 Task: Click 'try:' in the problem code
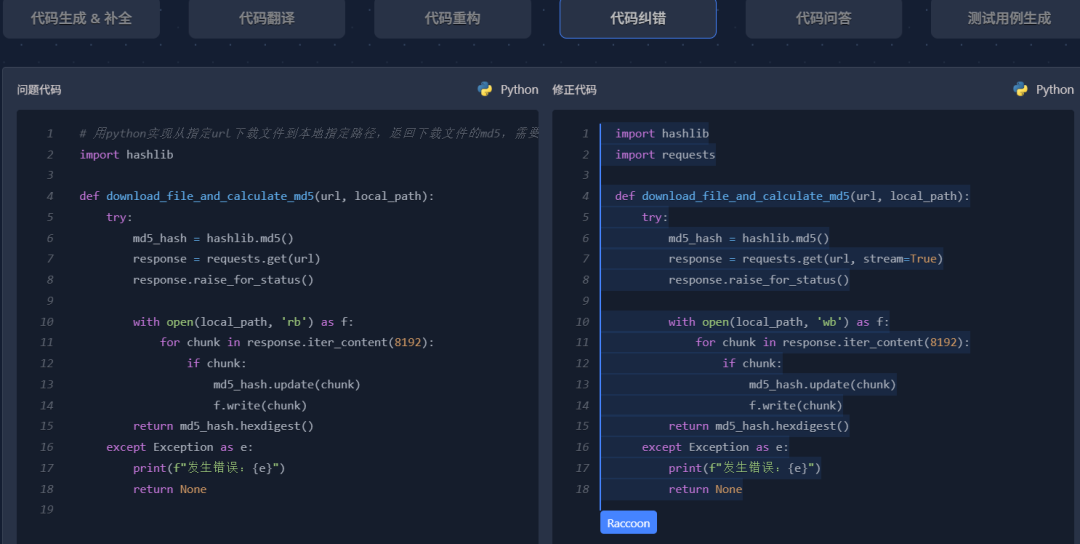coord(119,217)
